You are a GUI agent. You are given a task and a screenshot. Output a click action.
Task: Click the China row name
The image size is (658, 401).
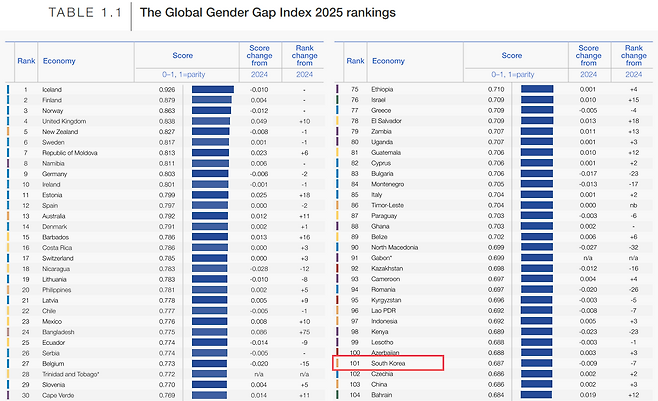point(379,384)
